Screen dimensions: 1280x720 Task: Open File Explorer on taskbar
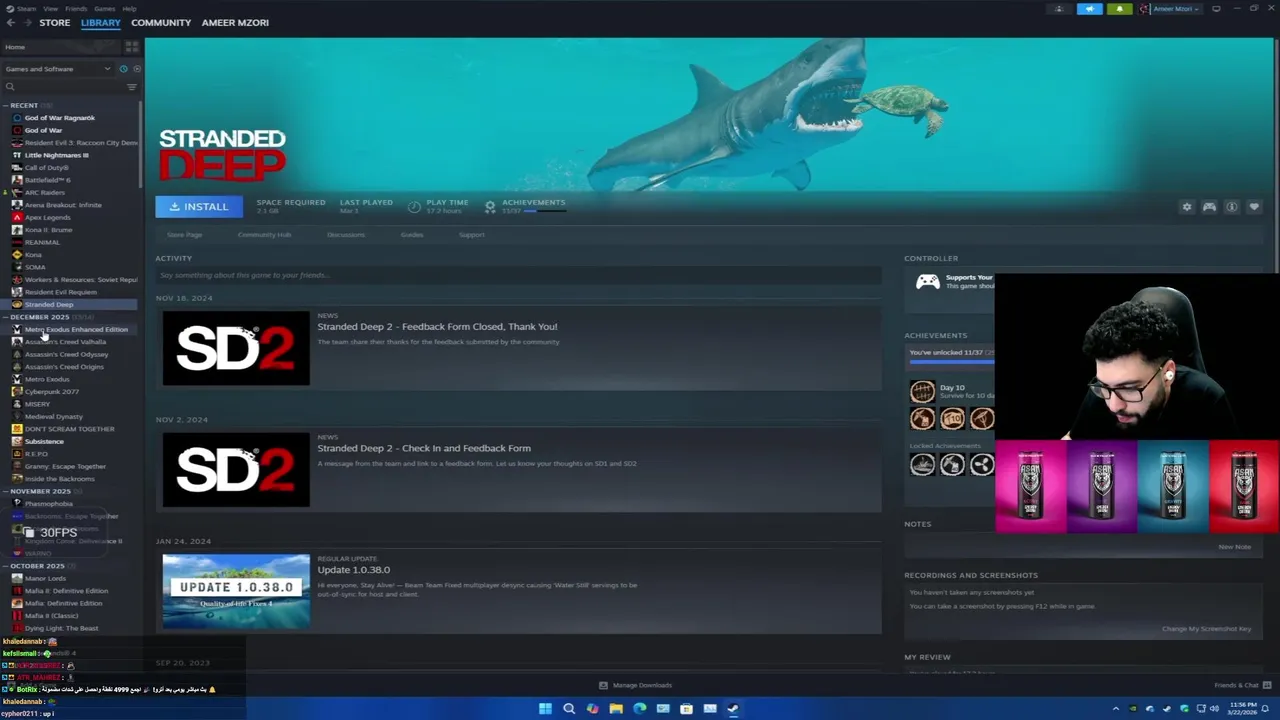[x=616, y=709]
